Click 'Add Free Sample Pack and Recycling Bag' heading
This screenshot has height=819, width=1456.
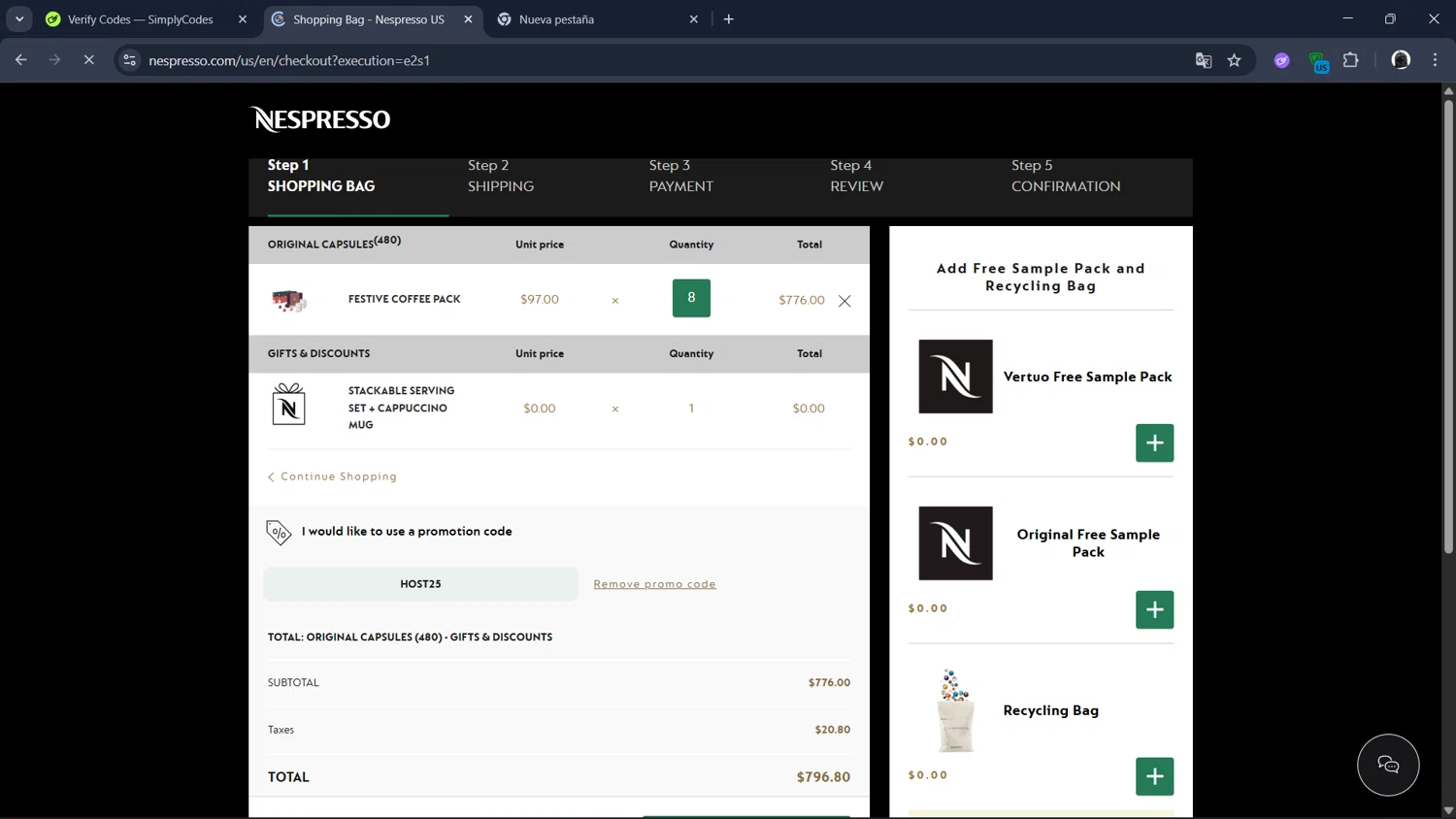pos(1041,278)
